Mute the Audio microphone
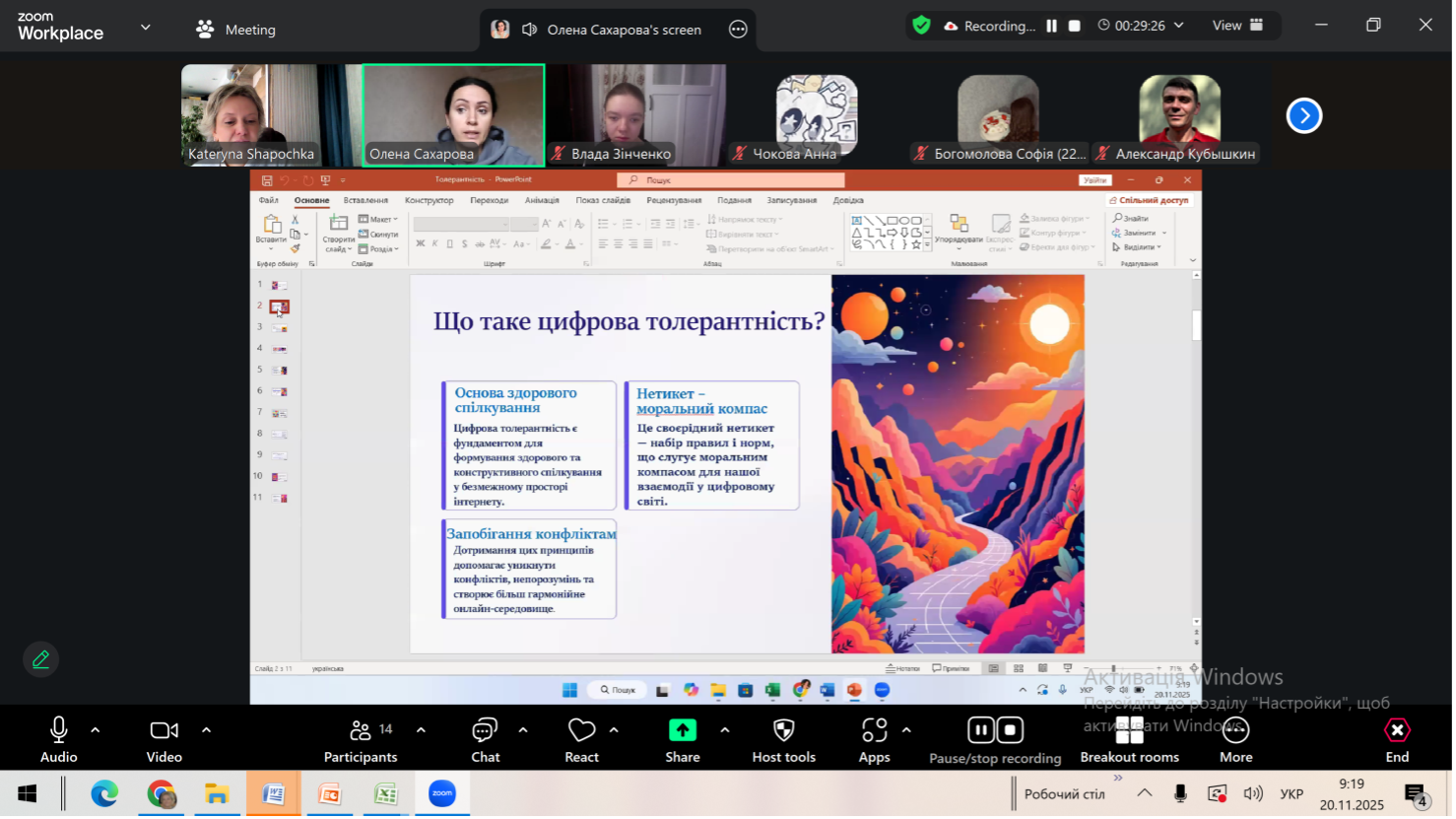This screenshot has width=1456, height=819. click(58, 739)
